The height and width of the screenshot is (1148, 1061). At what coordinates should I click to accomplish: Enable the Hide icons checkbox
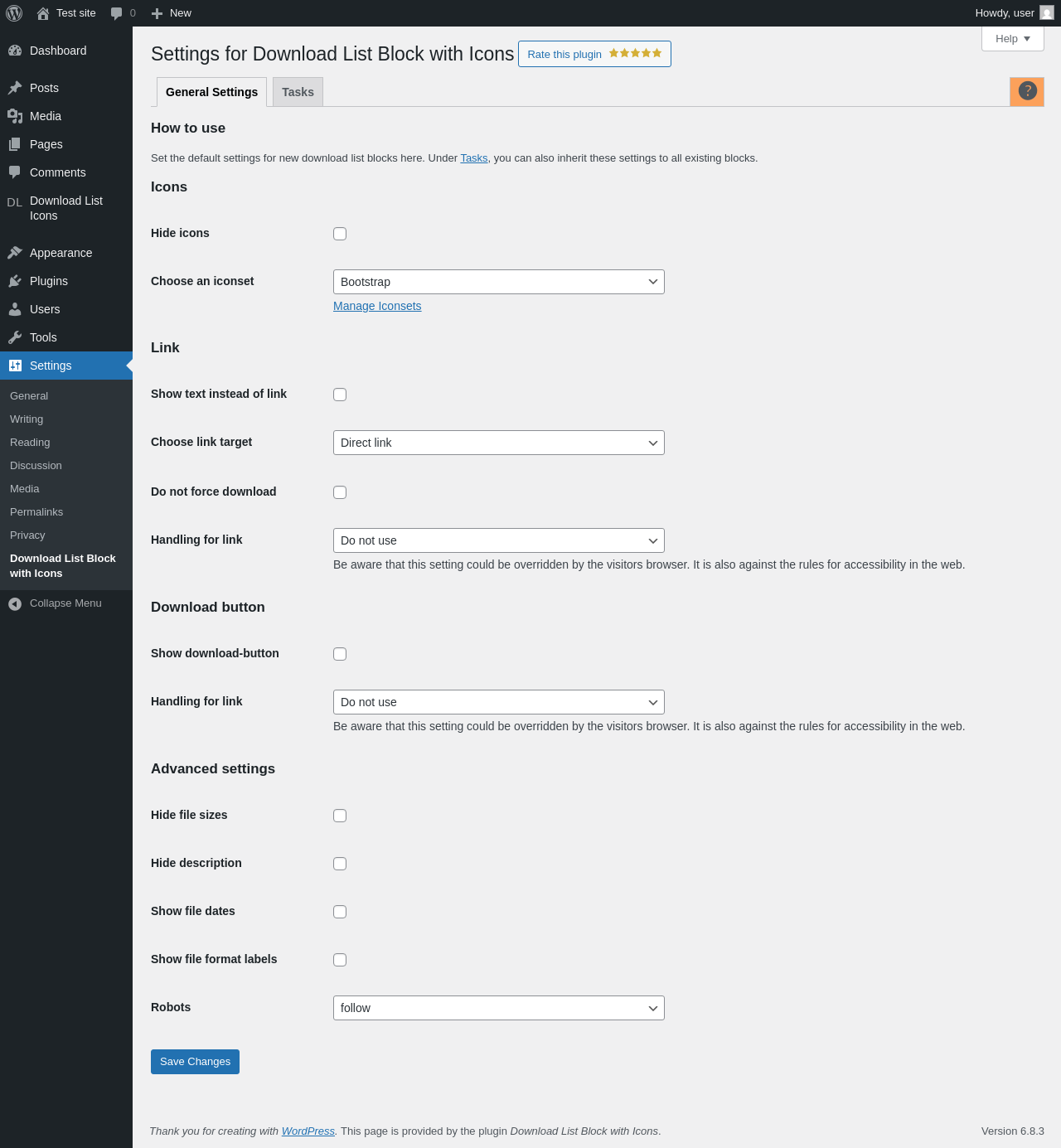tap(340, 234)
